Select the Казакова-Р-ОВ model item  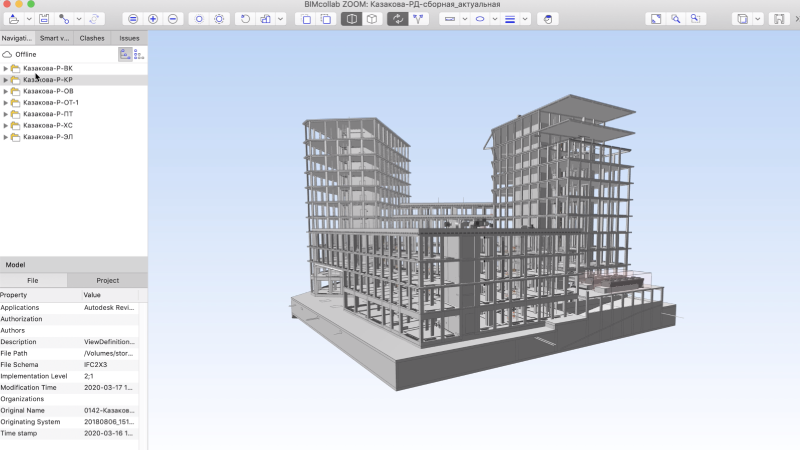click(x=48, y=91)
